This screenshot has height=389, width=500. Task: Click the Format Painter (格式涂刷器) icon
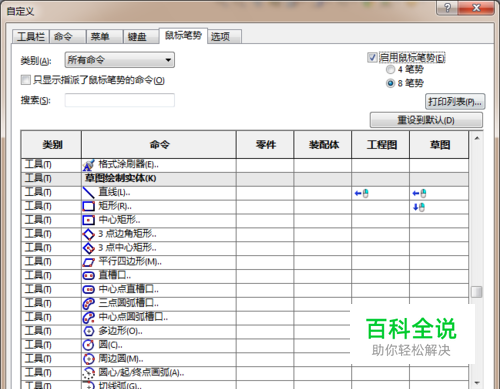pos(88,165)
